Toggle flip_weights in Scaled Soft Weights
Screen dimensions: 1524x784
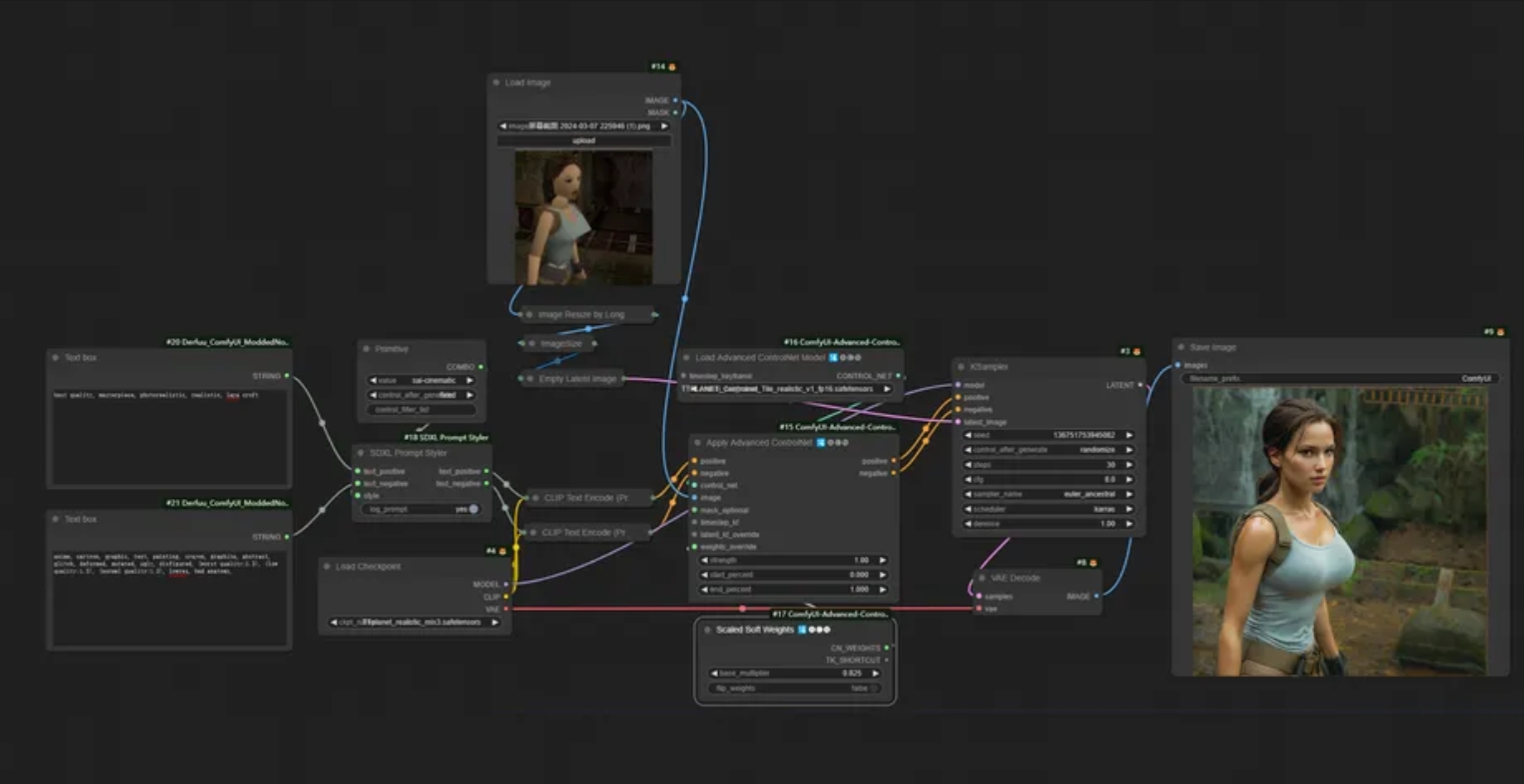[794, 688]
